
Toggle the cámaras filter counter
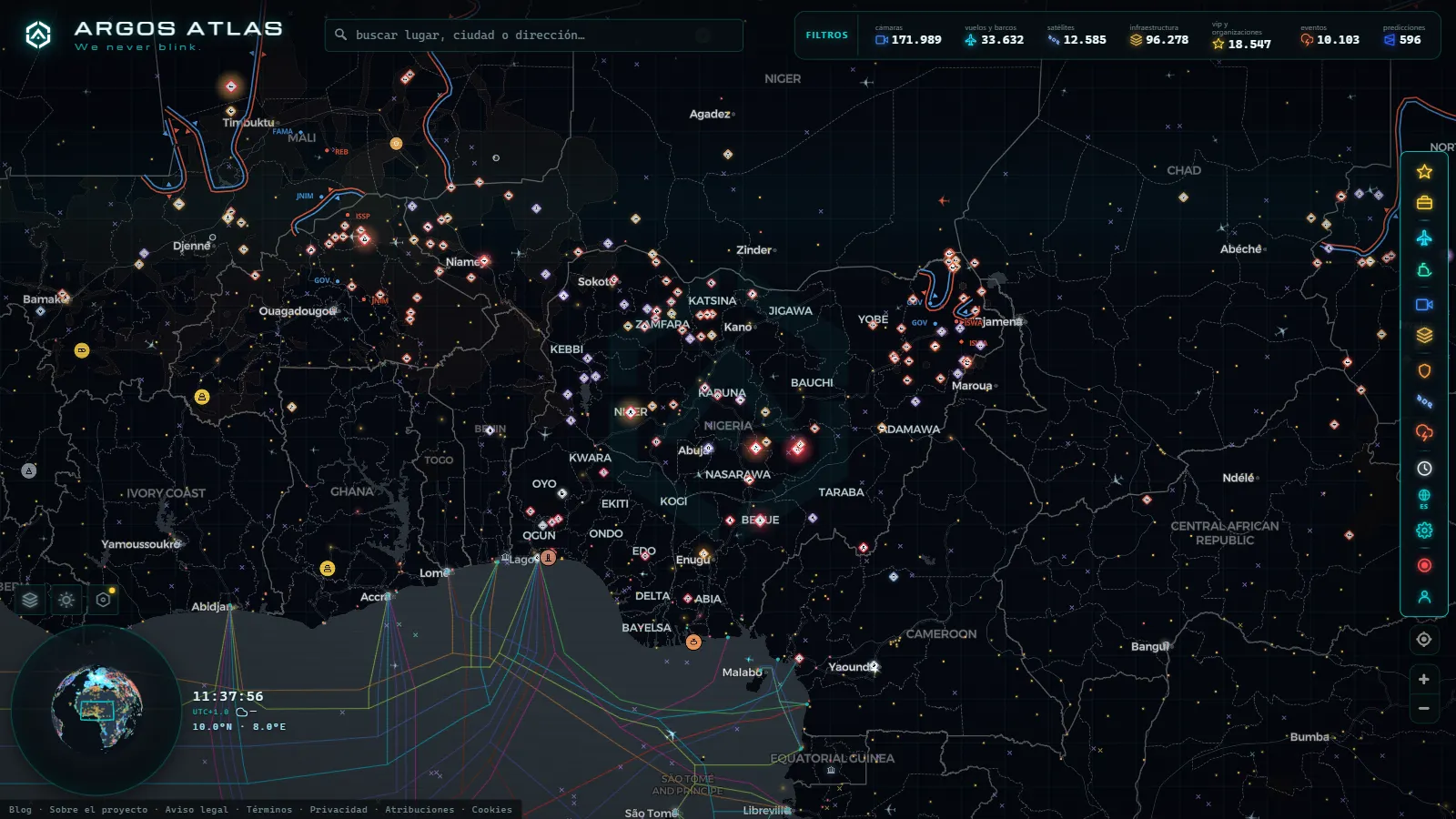[x=908, y=35]
